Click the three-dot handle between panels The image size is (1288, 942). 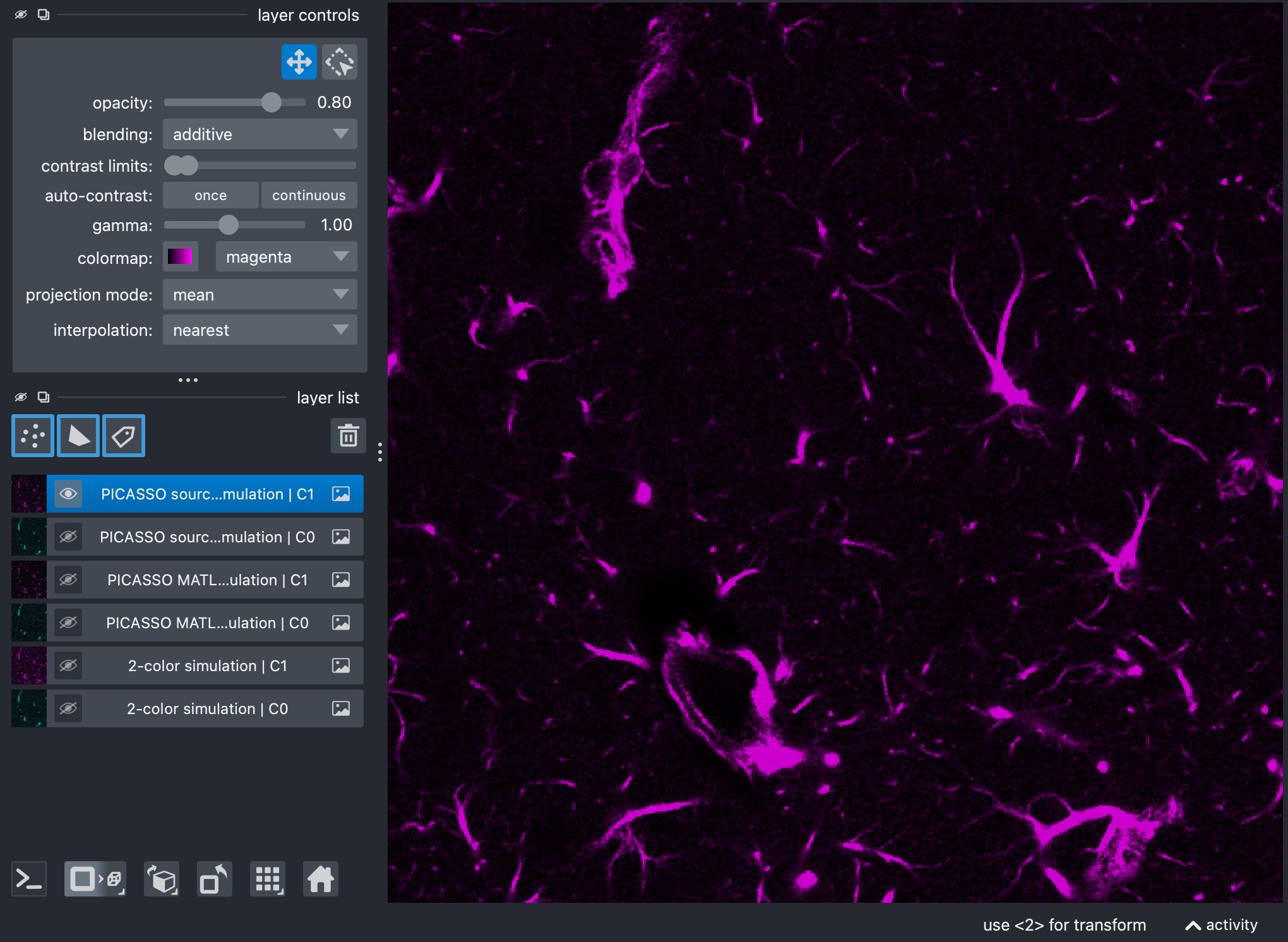(188, 380)
